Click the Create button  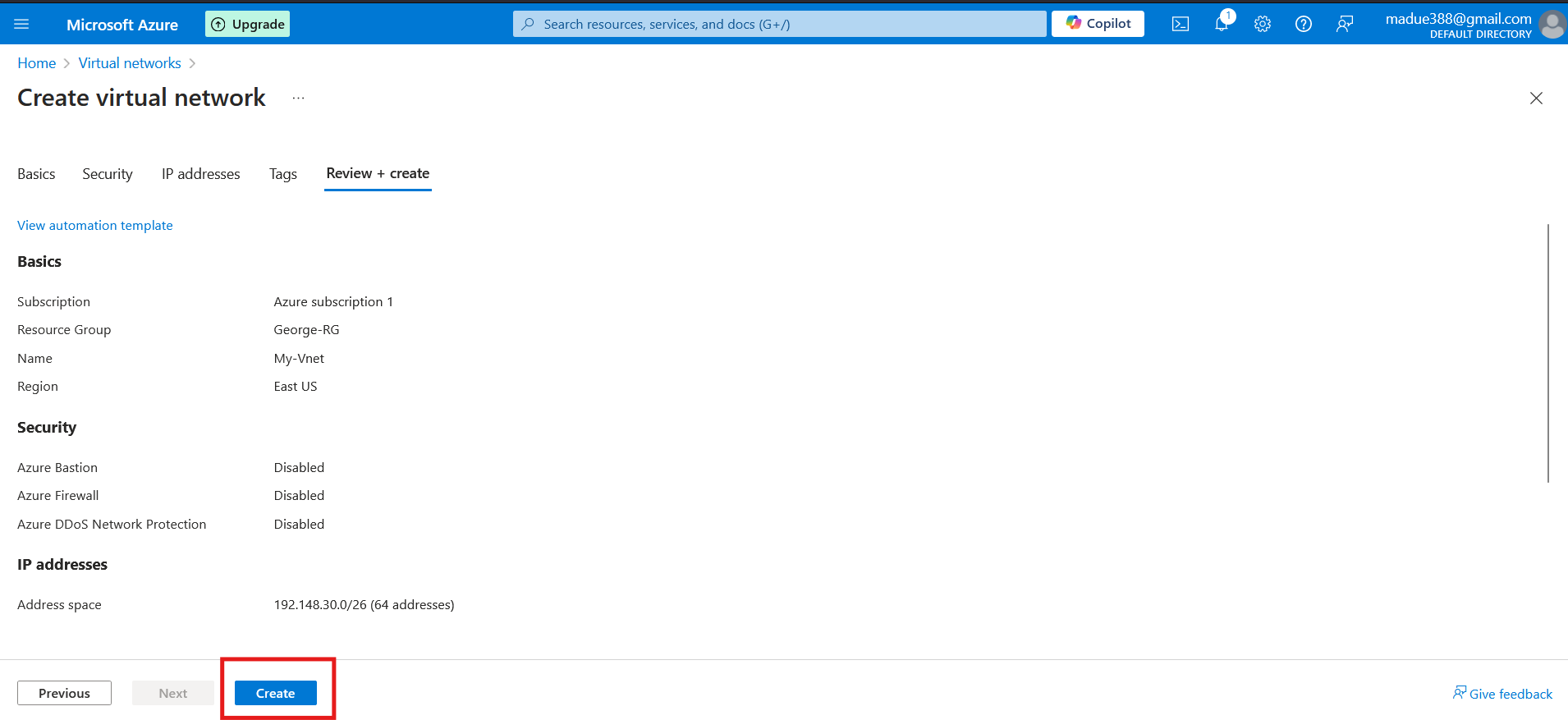pos(276,693)
